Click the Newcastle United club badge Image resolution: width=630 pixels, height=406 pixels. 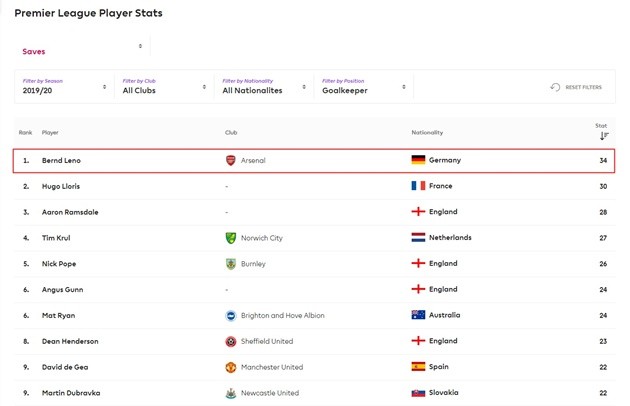pyautogui.click(x=232, y=394)
